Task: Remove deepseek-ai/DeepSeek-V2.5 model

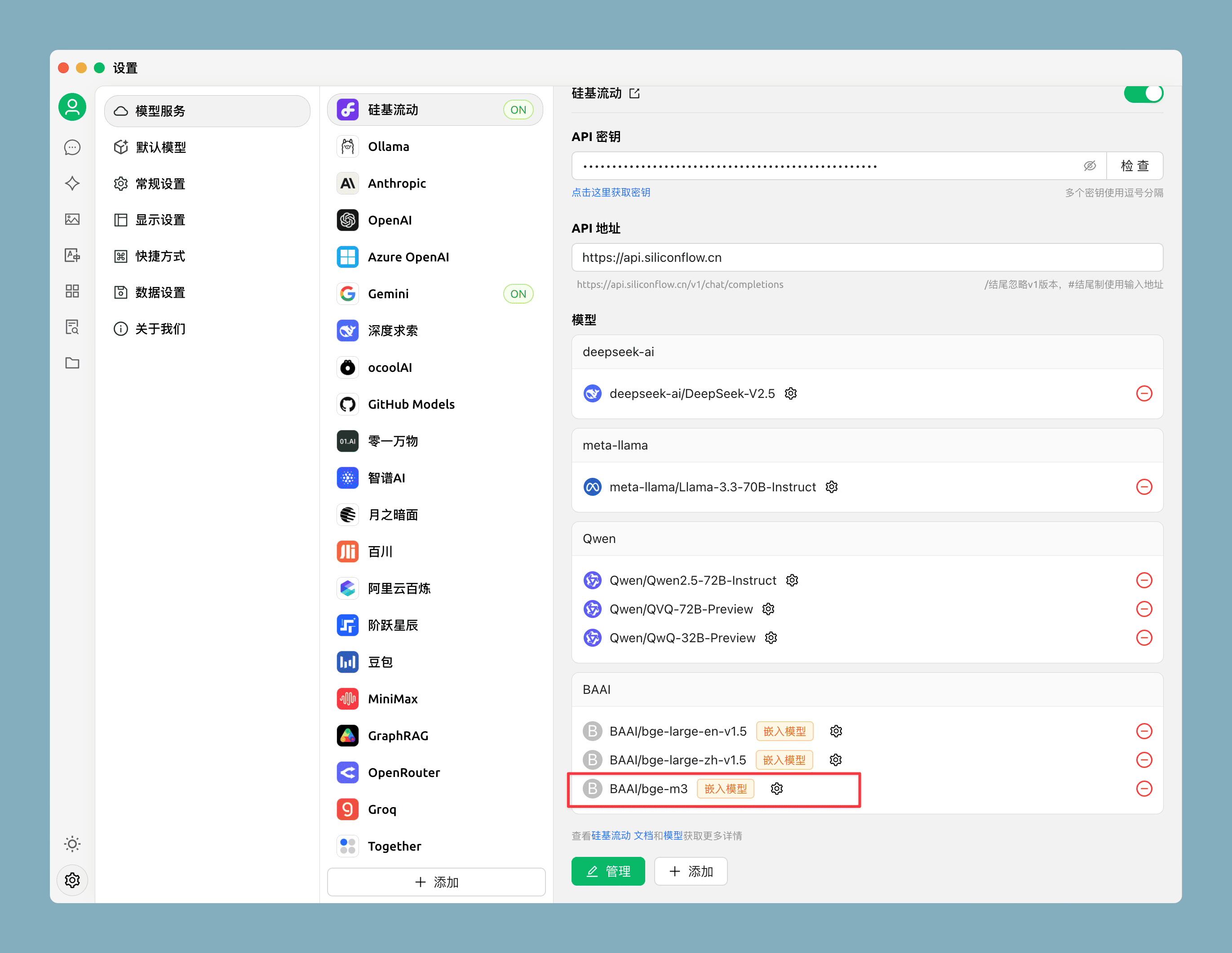Action: tap(1144, 393)
